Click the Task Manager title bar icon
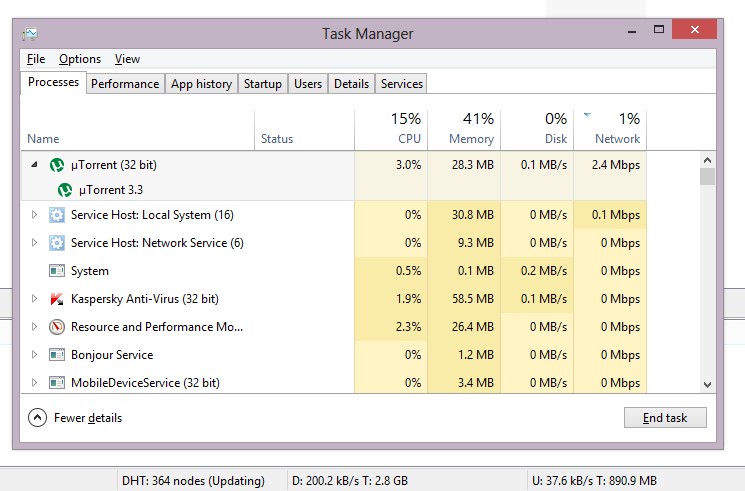Screen dimensions: 745x491 coord(30,33)
